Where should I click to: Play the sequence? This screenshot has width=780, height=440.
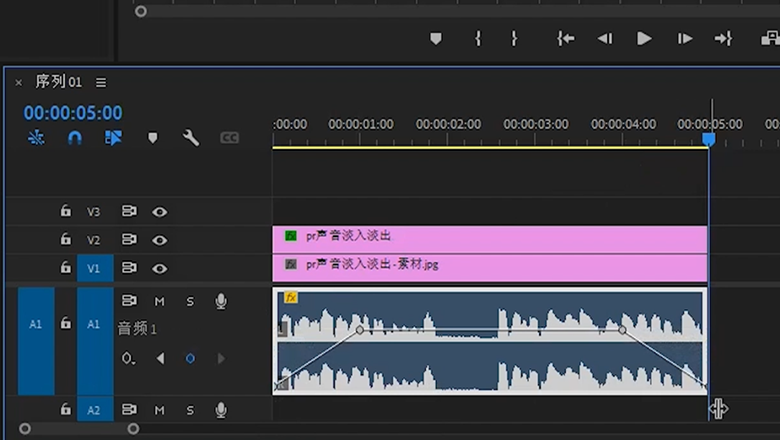pos(644,38)
